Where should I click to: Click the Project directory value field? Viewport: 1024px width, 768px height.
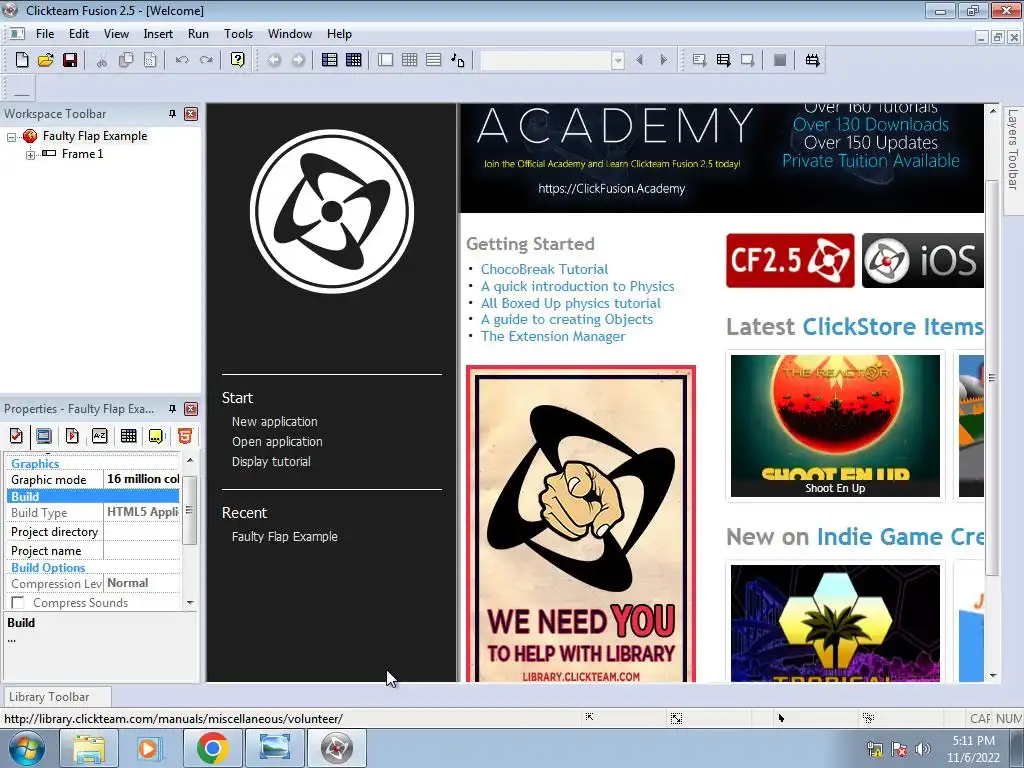click(142, 532)
